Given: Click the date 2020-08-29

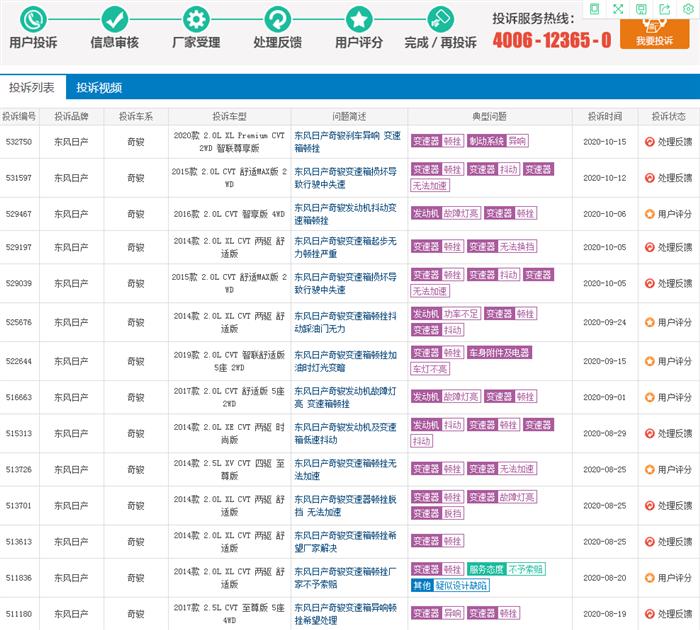Looking at the screenshot, I should click(x=604, y=433).
